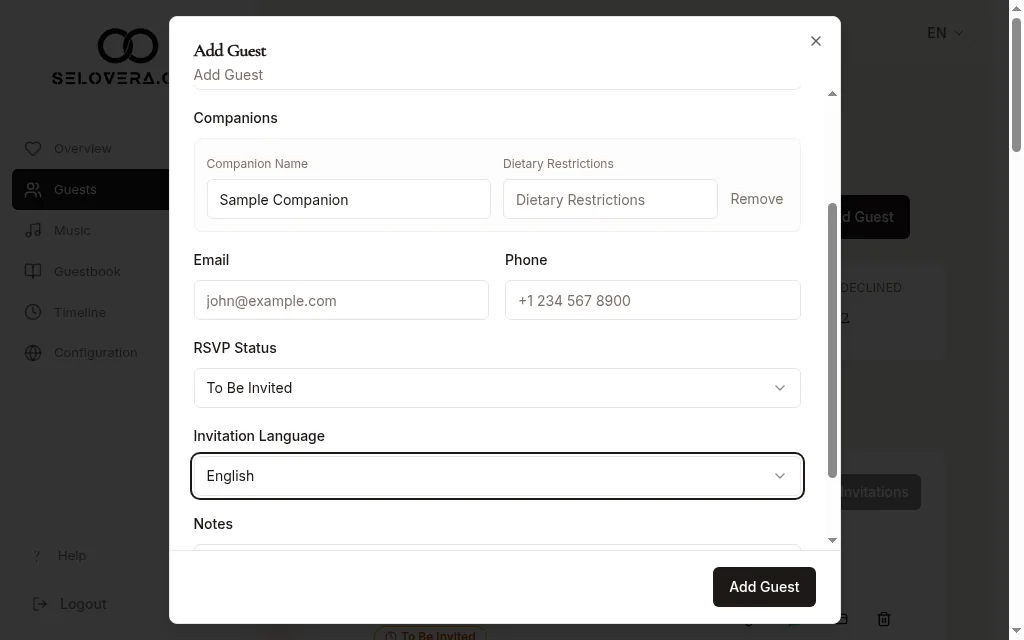1024x640 pixels.
Task: Click the Phone input field
Action: 652,300
